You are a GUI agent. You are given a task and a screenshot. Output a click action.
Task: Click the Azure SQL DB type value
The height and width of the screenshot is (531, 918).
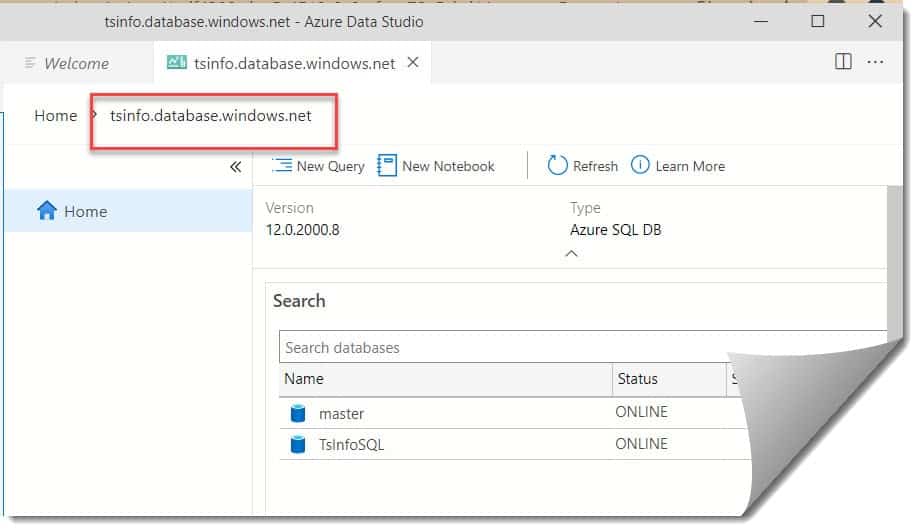(616, 230)
